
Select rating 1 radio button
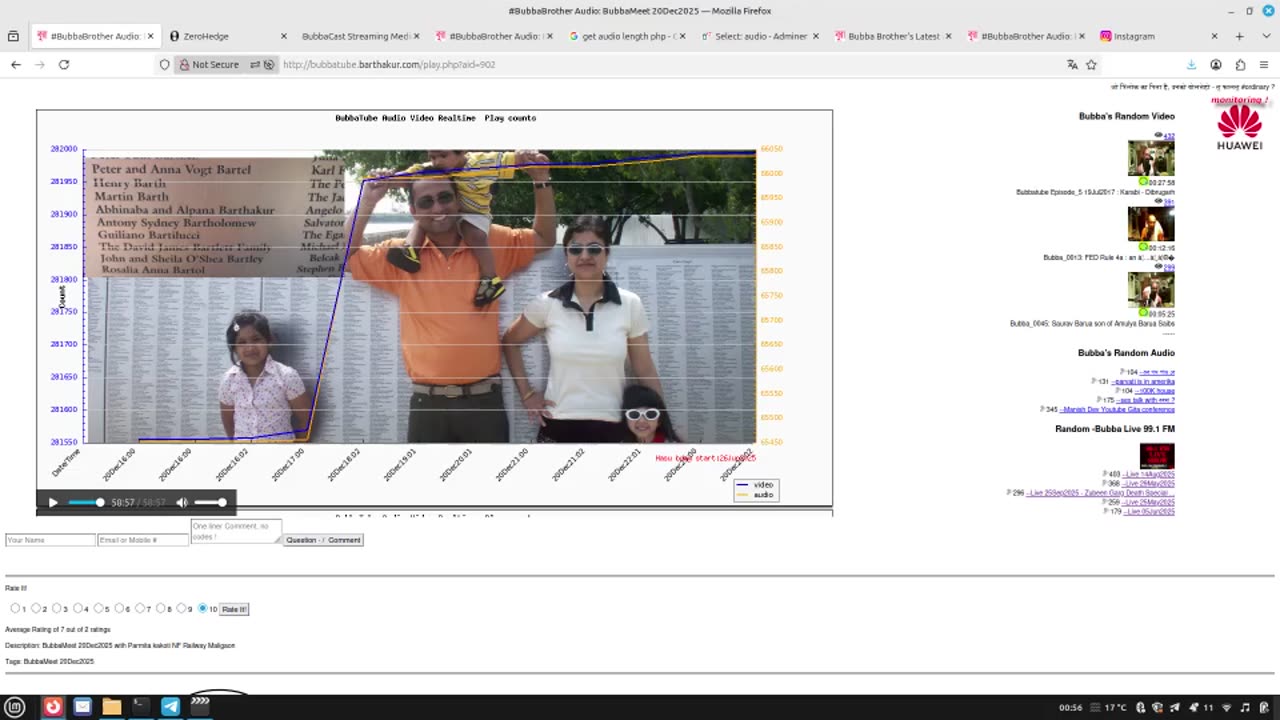pyautogui.click(x=15, y=609)
